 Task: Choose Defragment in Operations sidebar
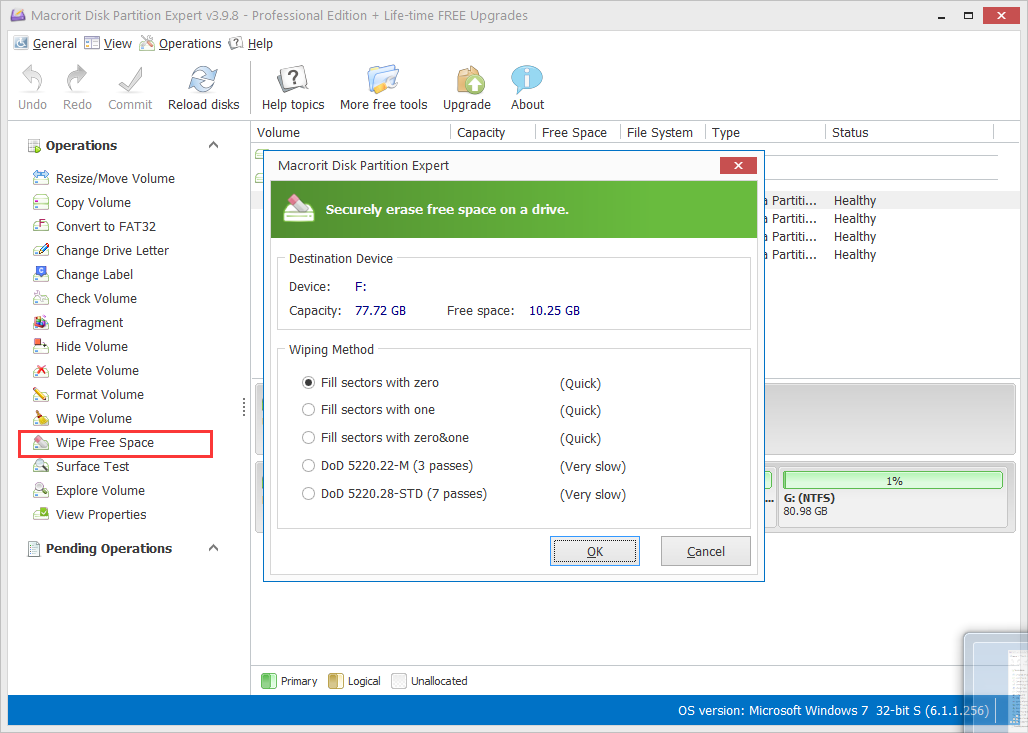pyautogui.click(x=89, y=323)
